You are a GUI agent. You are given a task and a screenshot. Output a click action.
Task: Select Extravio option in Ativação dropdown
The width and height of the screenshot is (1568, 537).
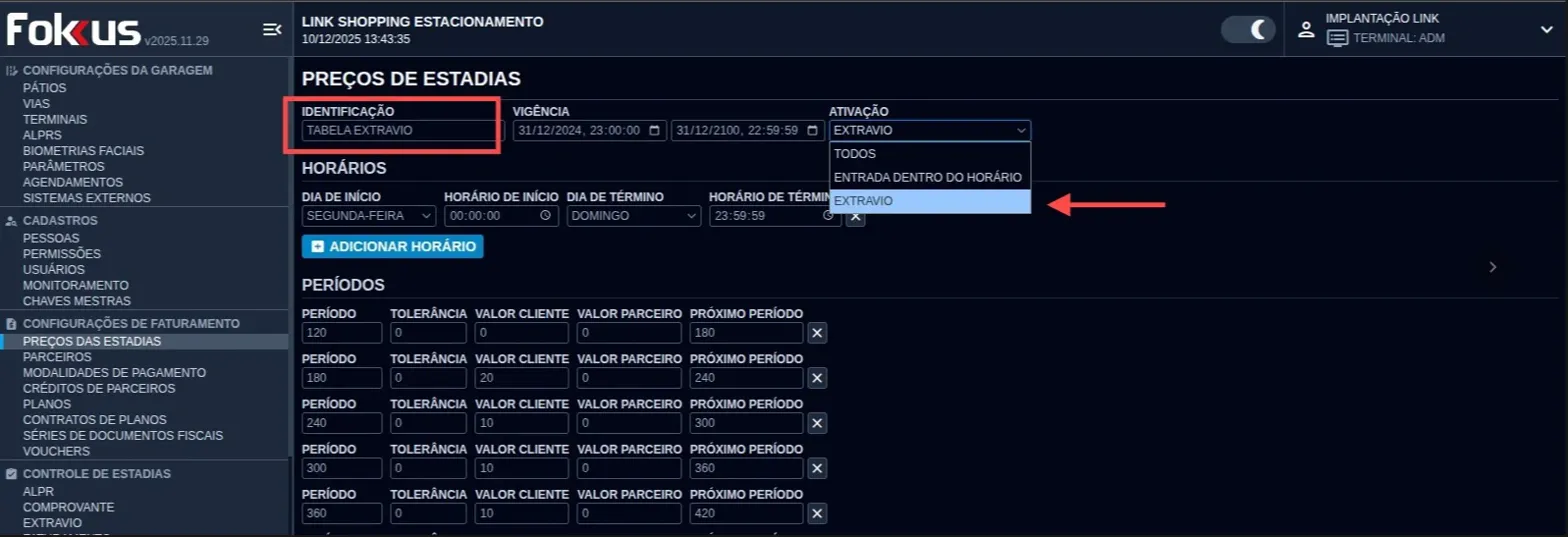pos(929,201)
